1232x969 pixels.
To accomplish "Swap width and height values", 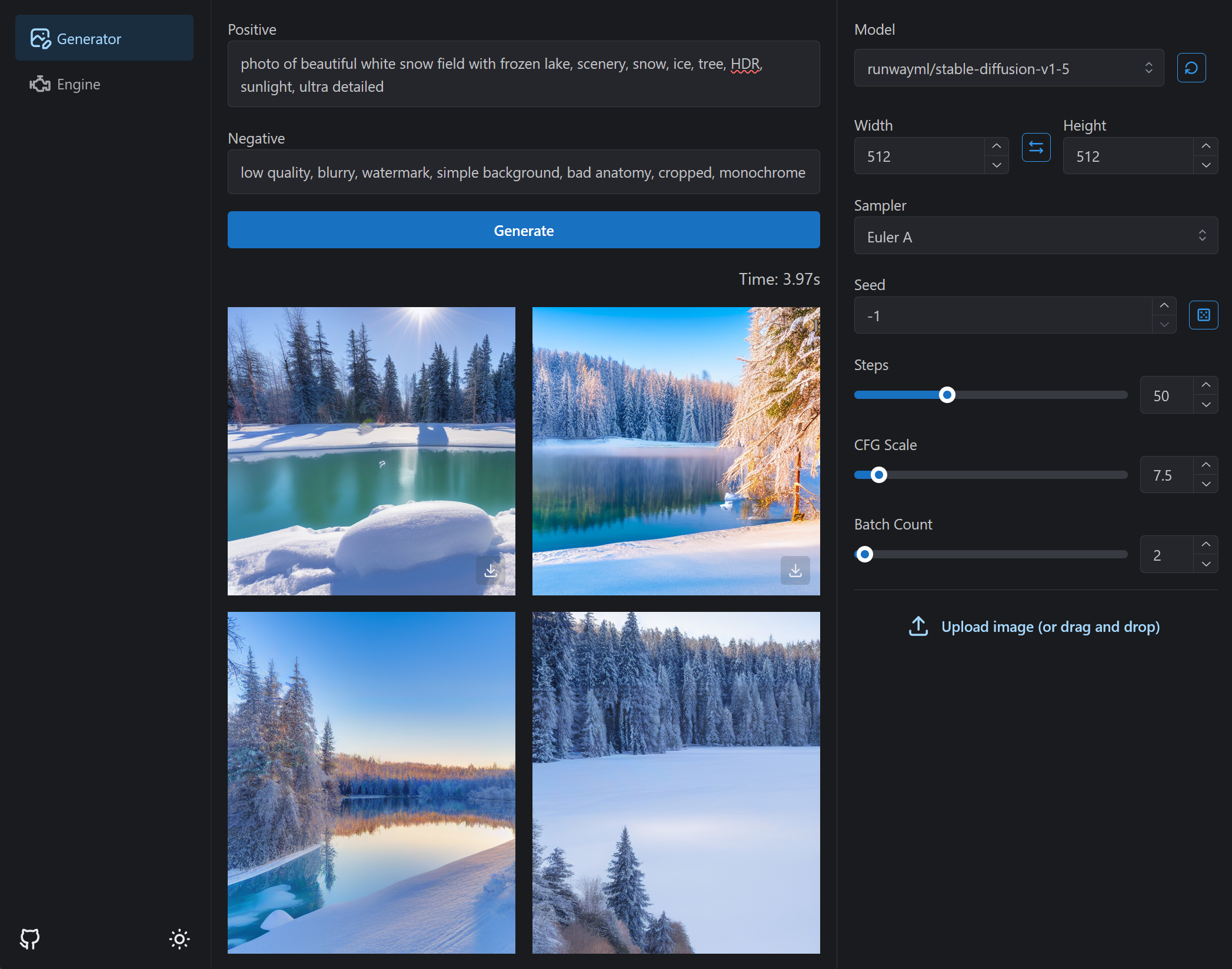I will click(x=1035, y=147).
